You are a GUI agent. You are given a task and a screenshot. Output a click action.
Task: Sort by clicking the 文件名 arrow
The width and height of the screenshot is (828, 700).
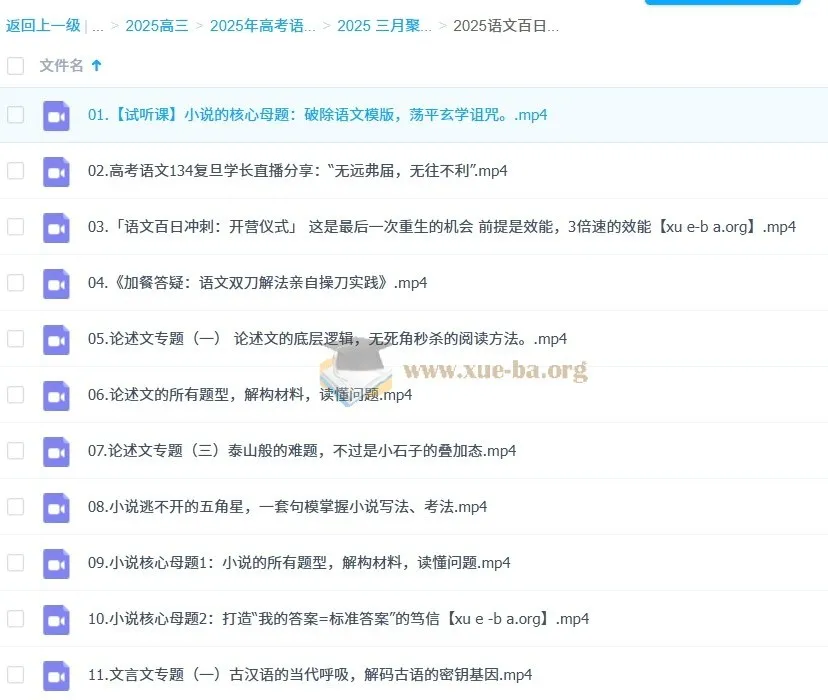(97, 66)
